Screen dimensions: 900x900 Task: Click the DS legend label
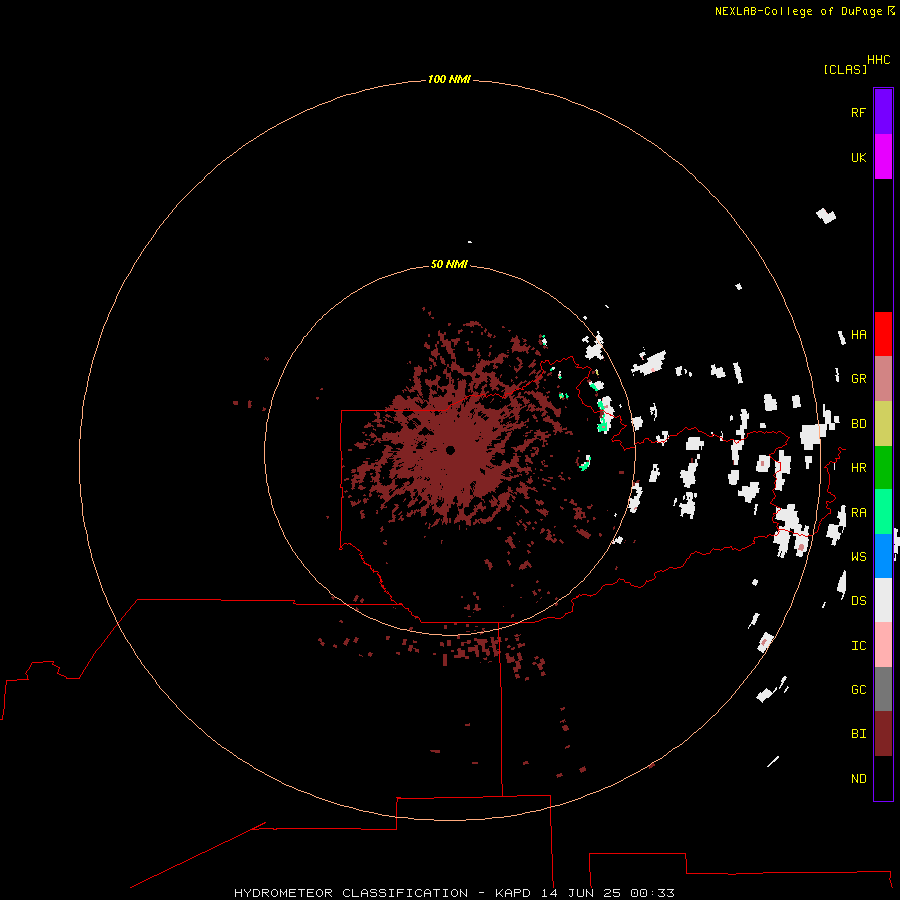(x=858, y=601)
